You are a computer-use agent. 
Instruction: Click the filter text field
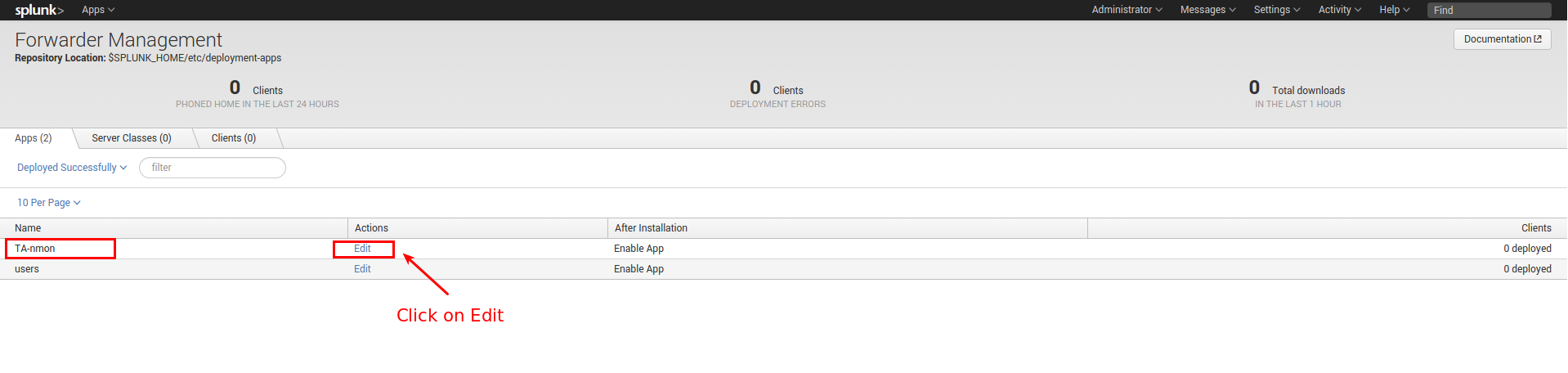tap(213, 168)
